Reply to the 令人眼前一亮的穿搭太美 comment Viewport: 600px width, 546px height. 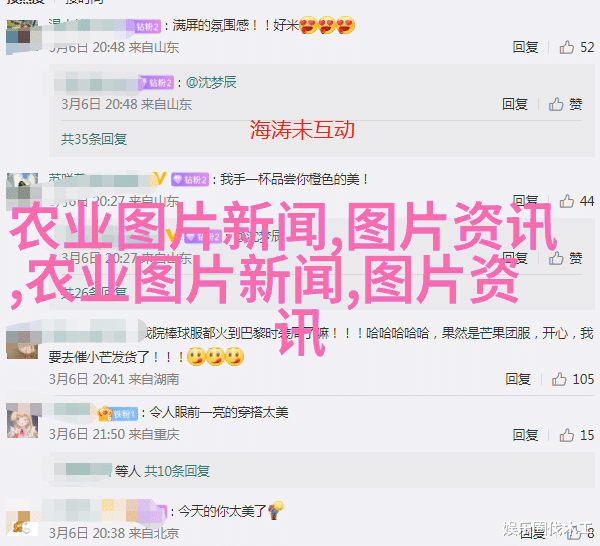[x=525, y=435]
